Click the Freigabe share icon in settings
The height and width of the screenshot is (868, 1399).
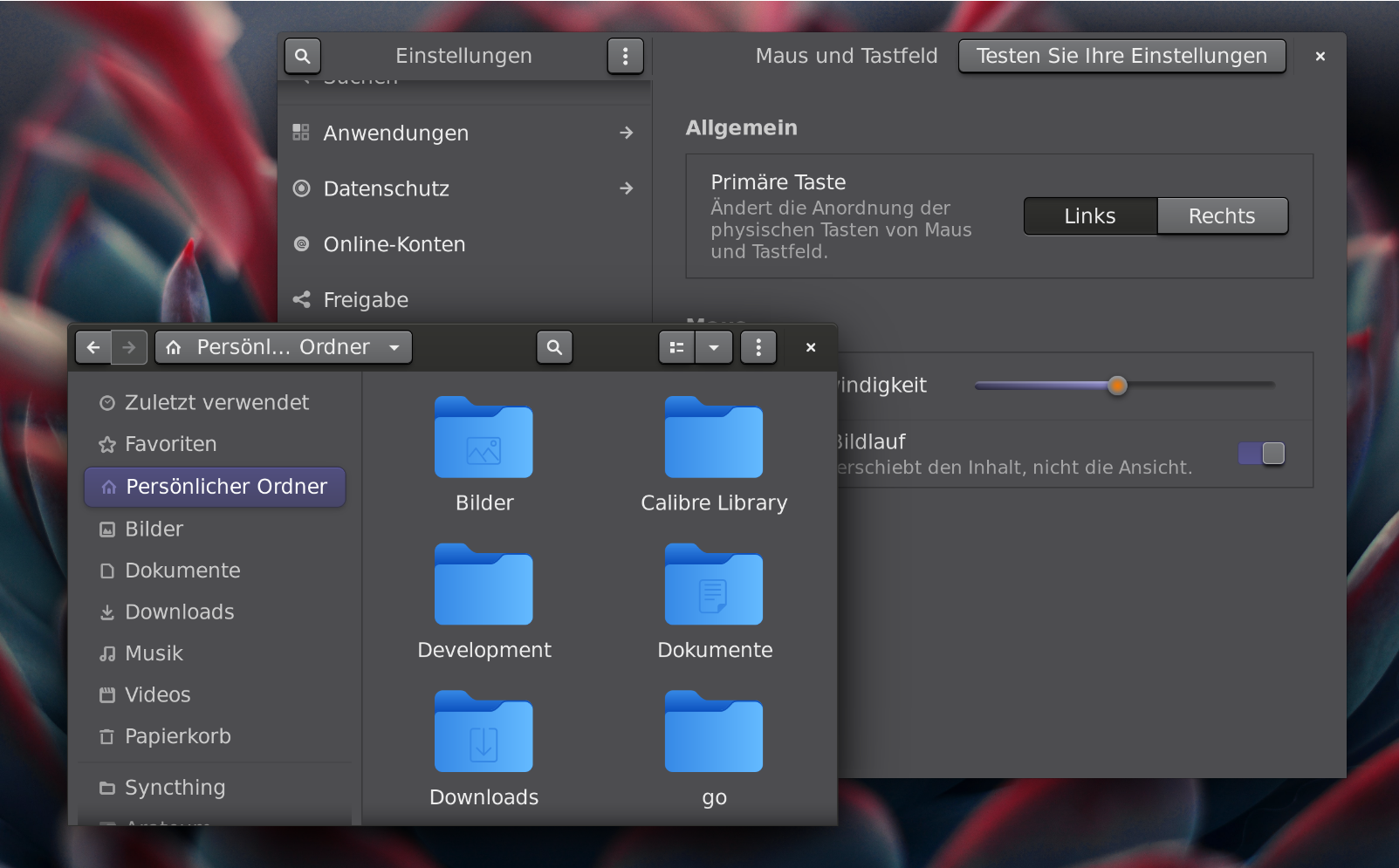point(301,300)
